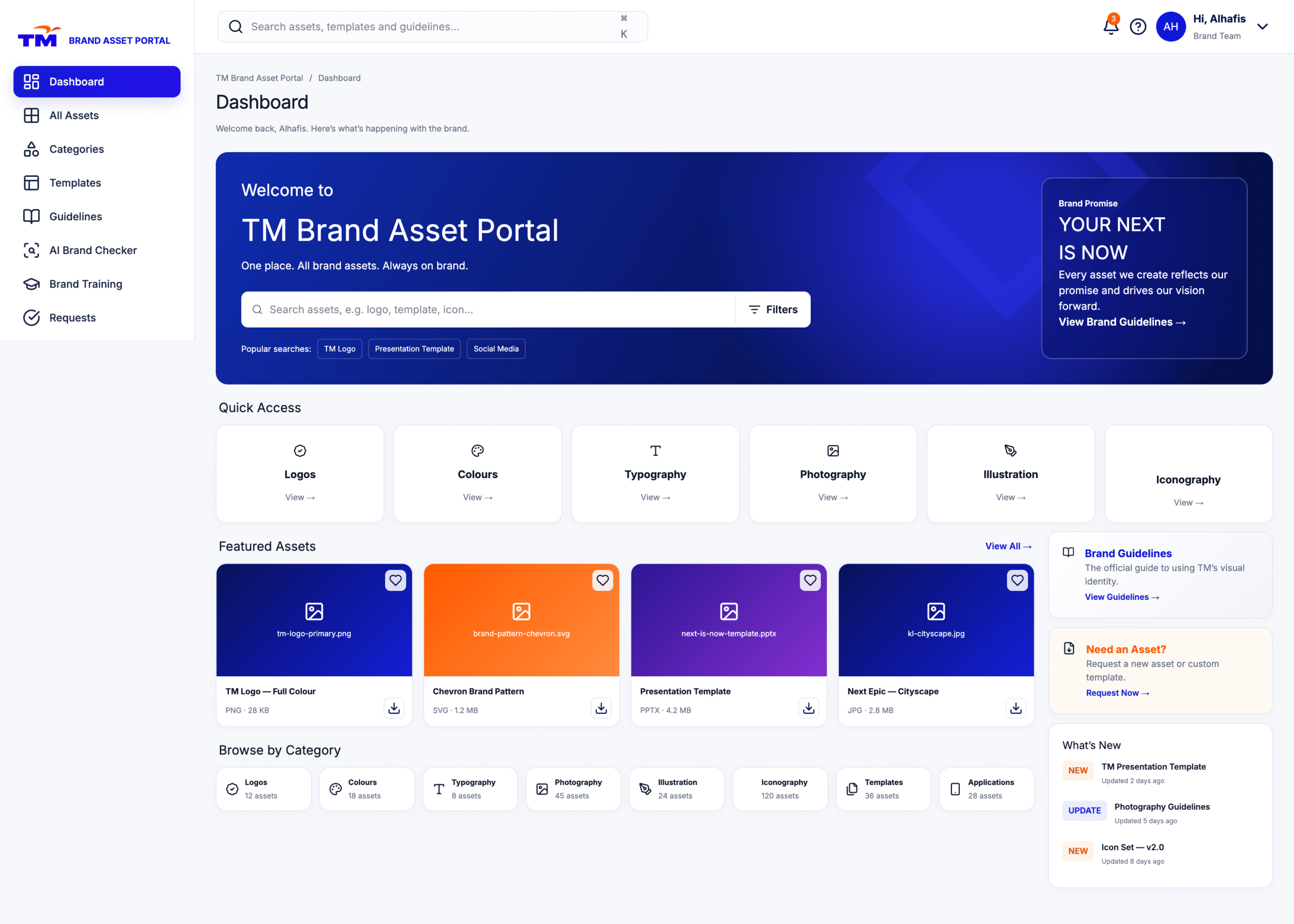The height and width of the screenshot is (924, 1294).
Task: Open the help question mark icon
Action: (1138, 27)
